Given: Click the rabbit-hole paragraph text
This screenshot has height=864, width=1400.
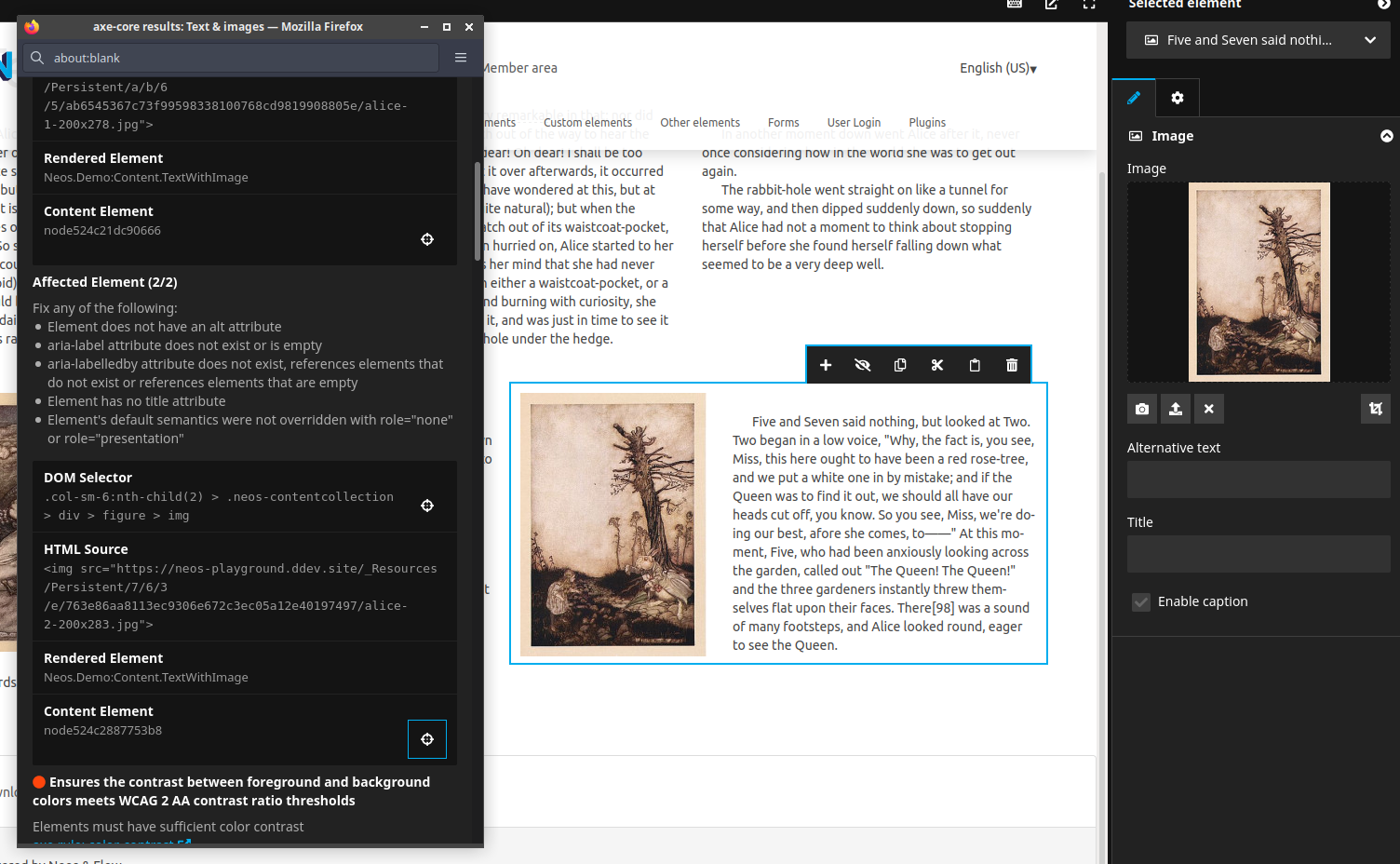Looking at the screenshot, I should pyautogui.click(x=867, y=227).
